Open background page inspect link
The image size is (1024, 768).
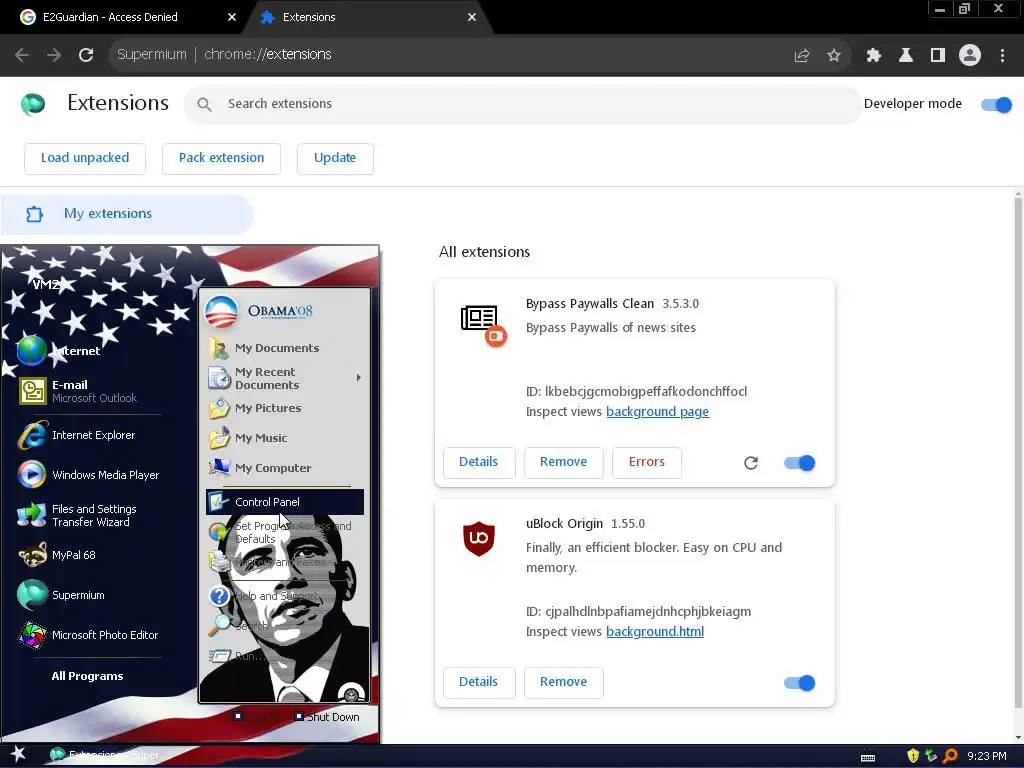(658, 412)
